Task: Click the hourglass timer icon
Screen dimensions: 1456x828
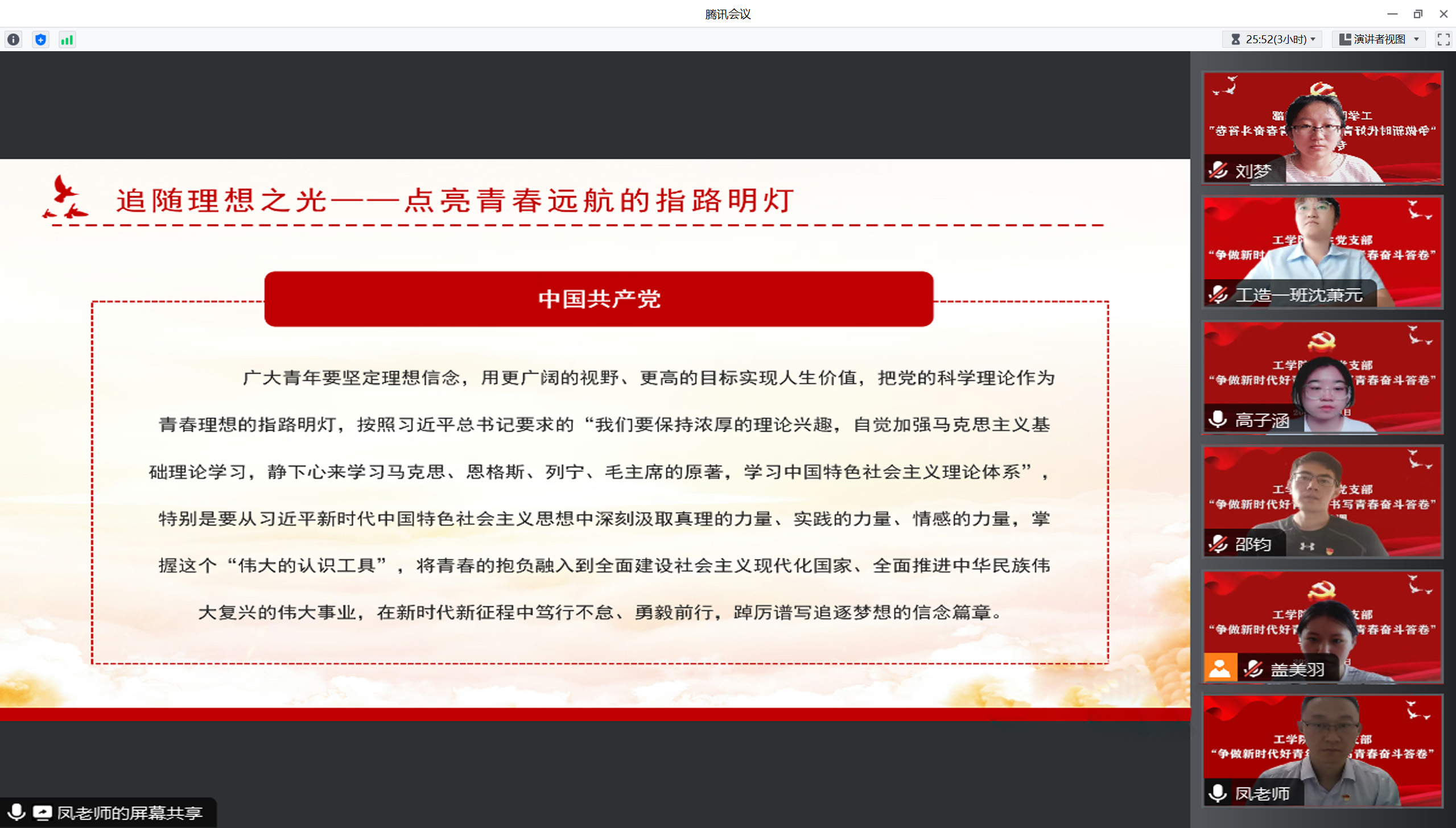Action: pyautogui.click(x=1235, y=39)
